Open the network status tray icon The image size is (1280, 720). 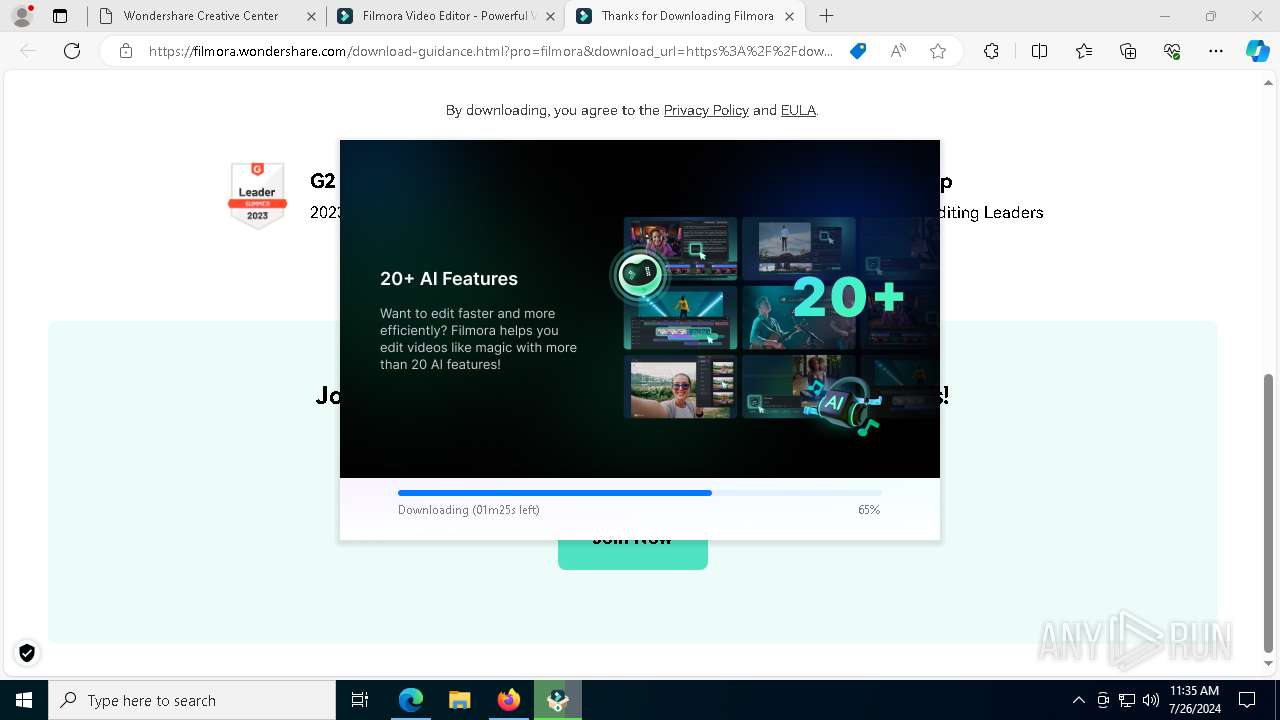click(1127, 700)
